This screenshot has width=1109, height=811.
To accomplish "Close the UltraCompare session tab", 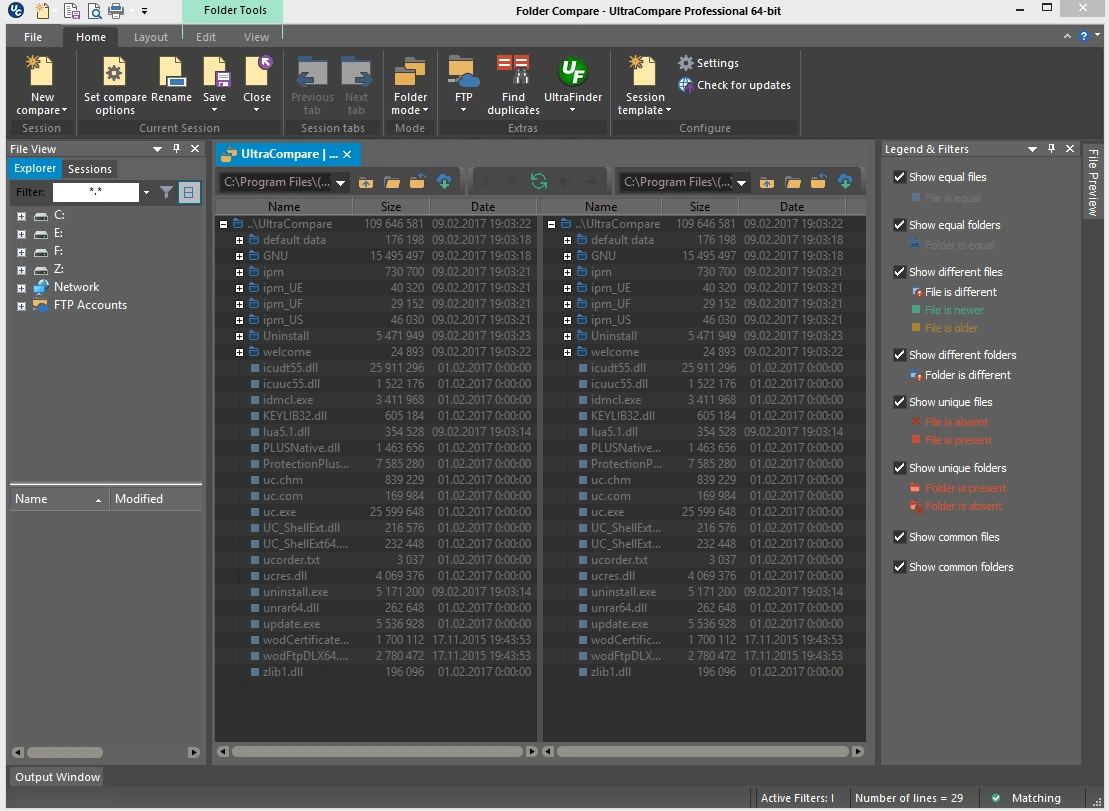I will click(347, 154).
